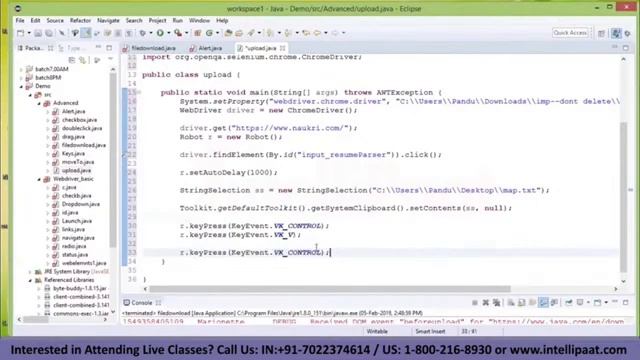The image size is (640, 360).
Task: Maximize the editor area
Action: point(626,48)
